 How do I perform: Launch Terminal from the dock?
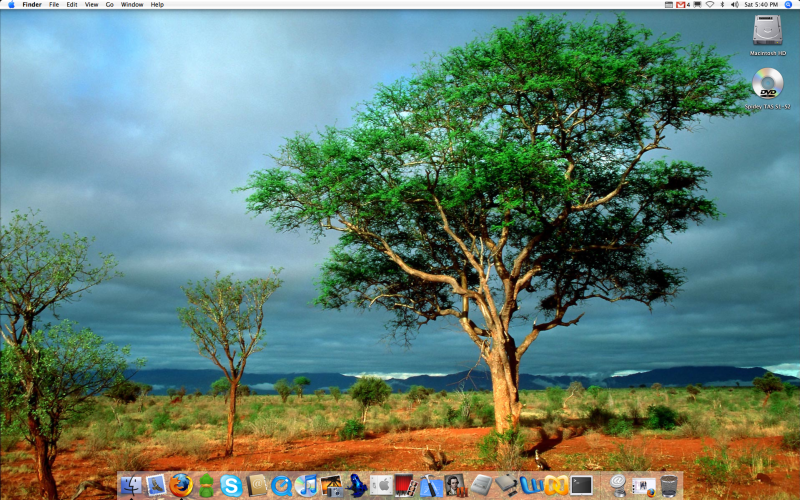click(581, 485)
